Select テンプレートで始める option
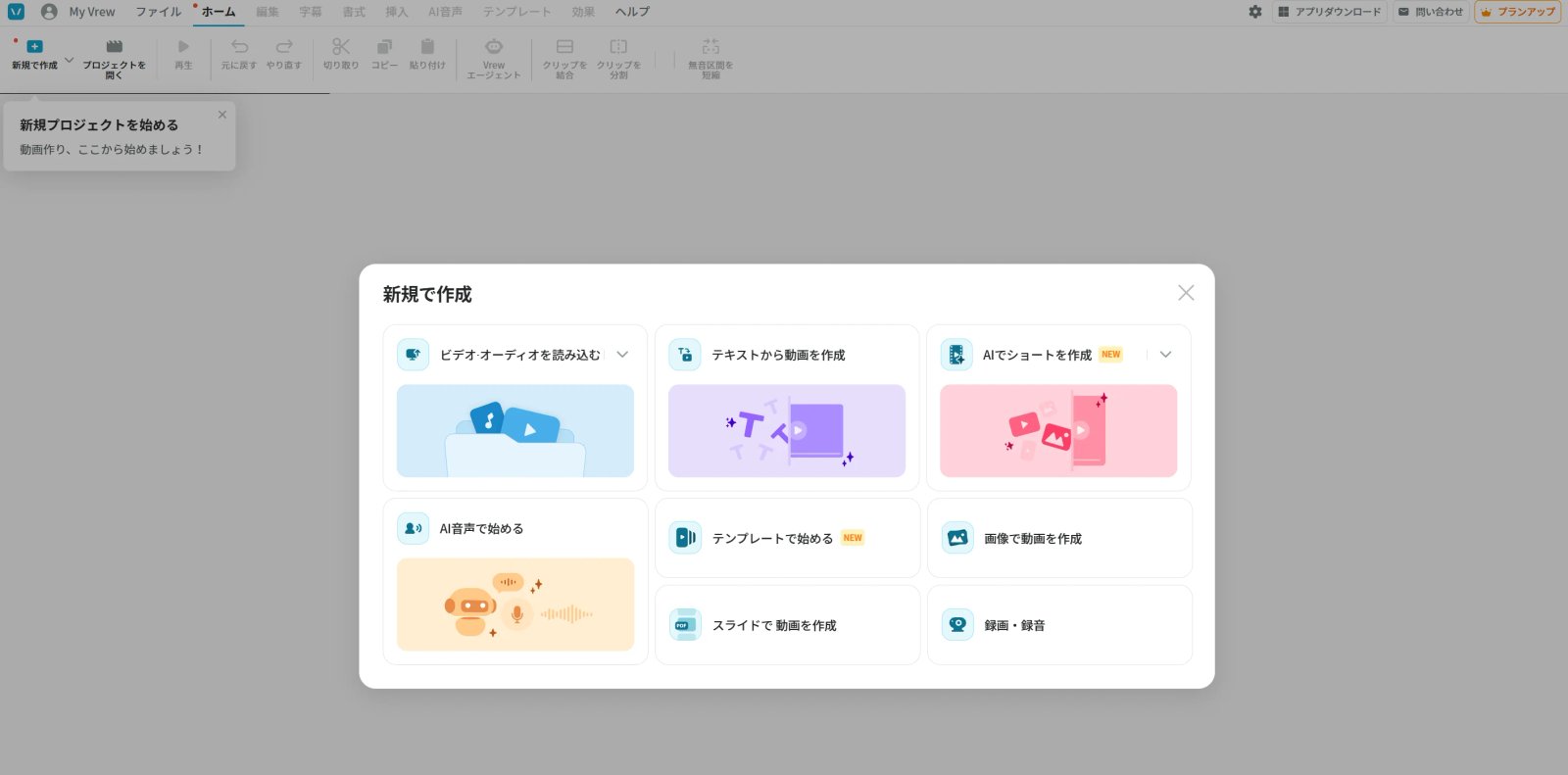Screen dimensions: 1568x775 point(787,538)
